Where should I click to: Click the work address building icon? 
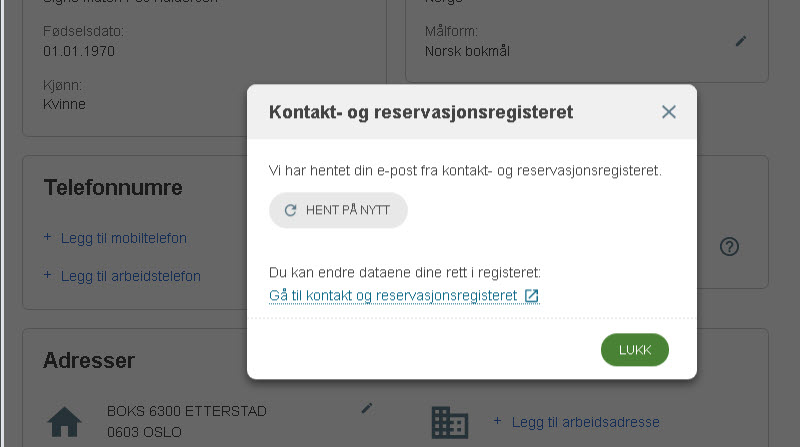[x=449, y=423]
